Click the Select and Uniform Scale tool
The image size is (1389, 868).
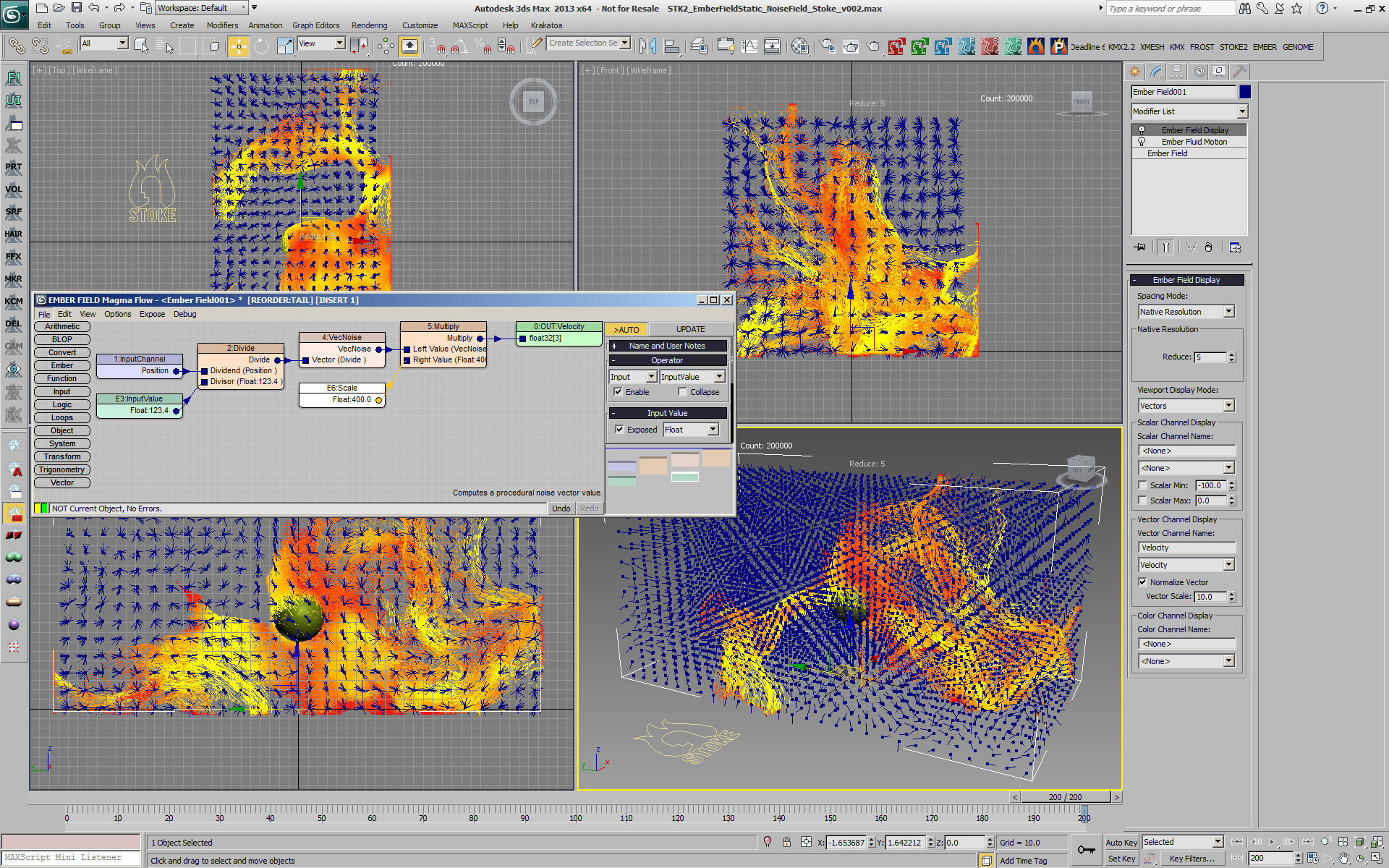(285, 46)
